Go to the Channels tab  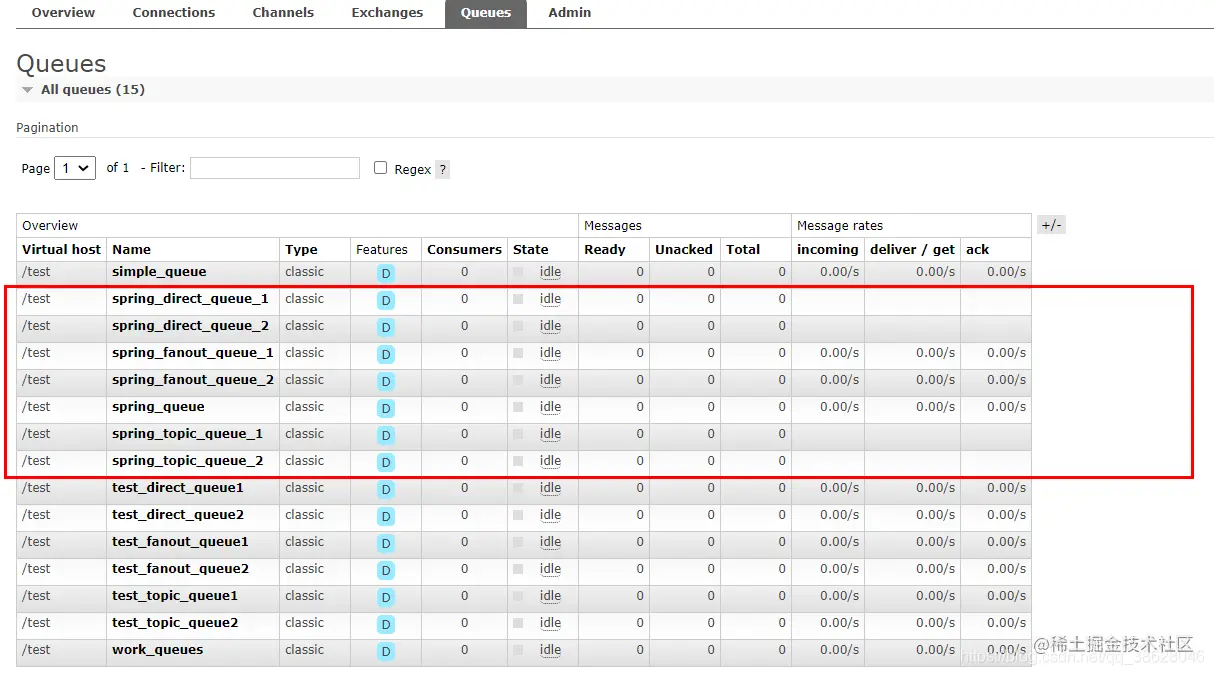coord(283,13)
